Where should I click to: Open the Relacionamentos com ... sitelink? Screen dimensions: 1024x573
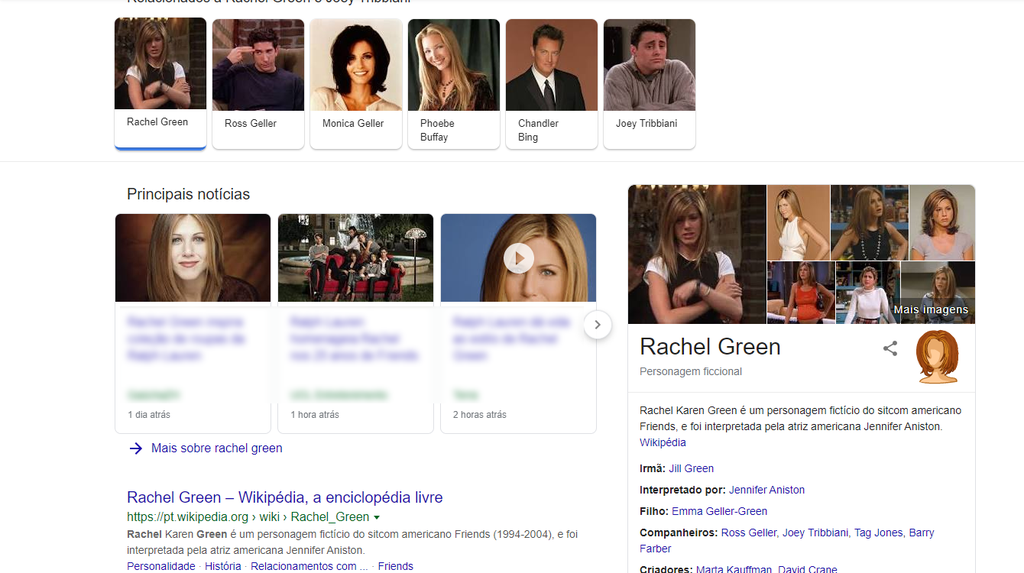click(x=309, y=566)
